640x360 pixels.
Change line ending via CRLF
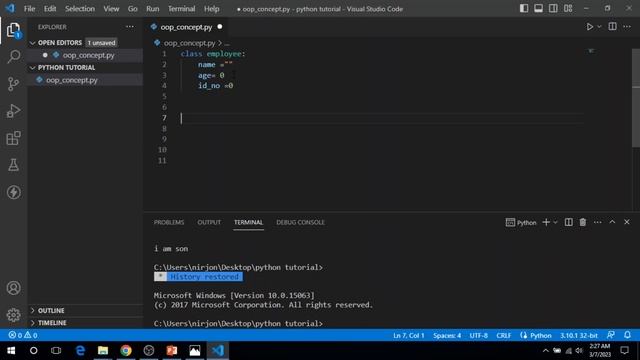(x=504, y=335)
